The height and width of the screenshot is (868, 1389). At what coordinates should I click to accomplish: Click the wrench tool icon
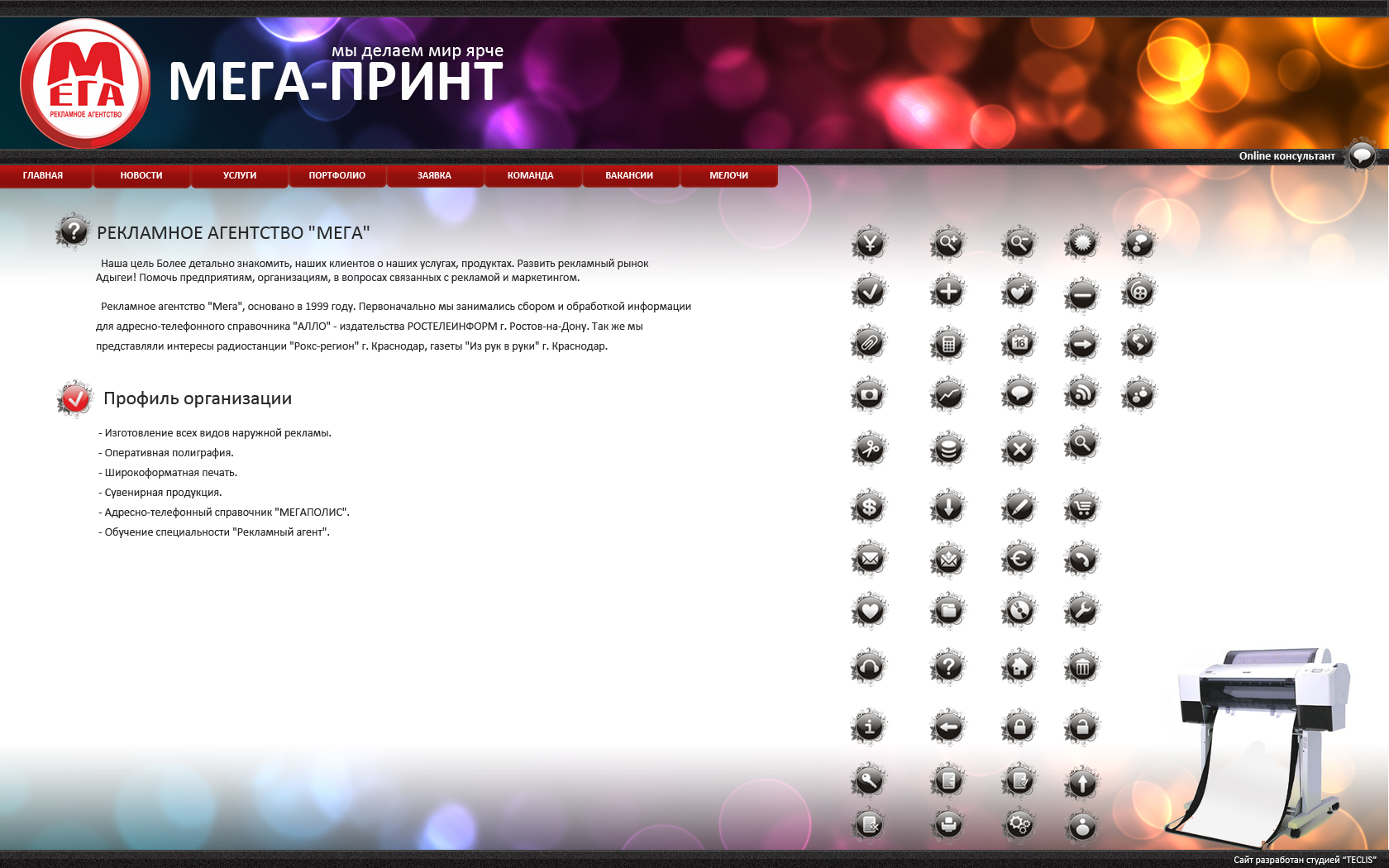click(x=1081, y=610)
